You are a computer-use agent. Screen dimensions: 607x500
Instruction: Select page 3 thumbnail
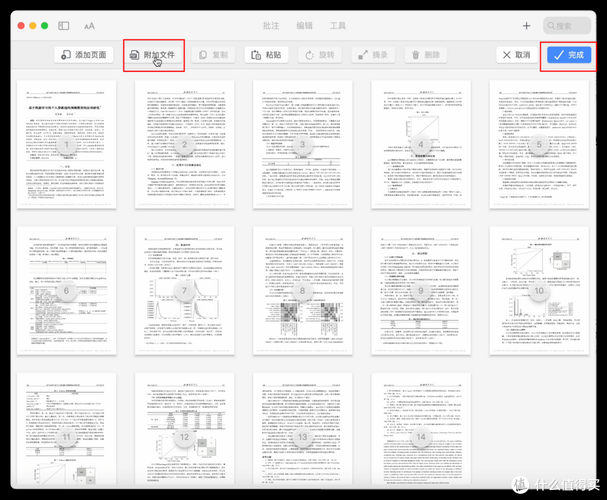(x=302, y=145)
